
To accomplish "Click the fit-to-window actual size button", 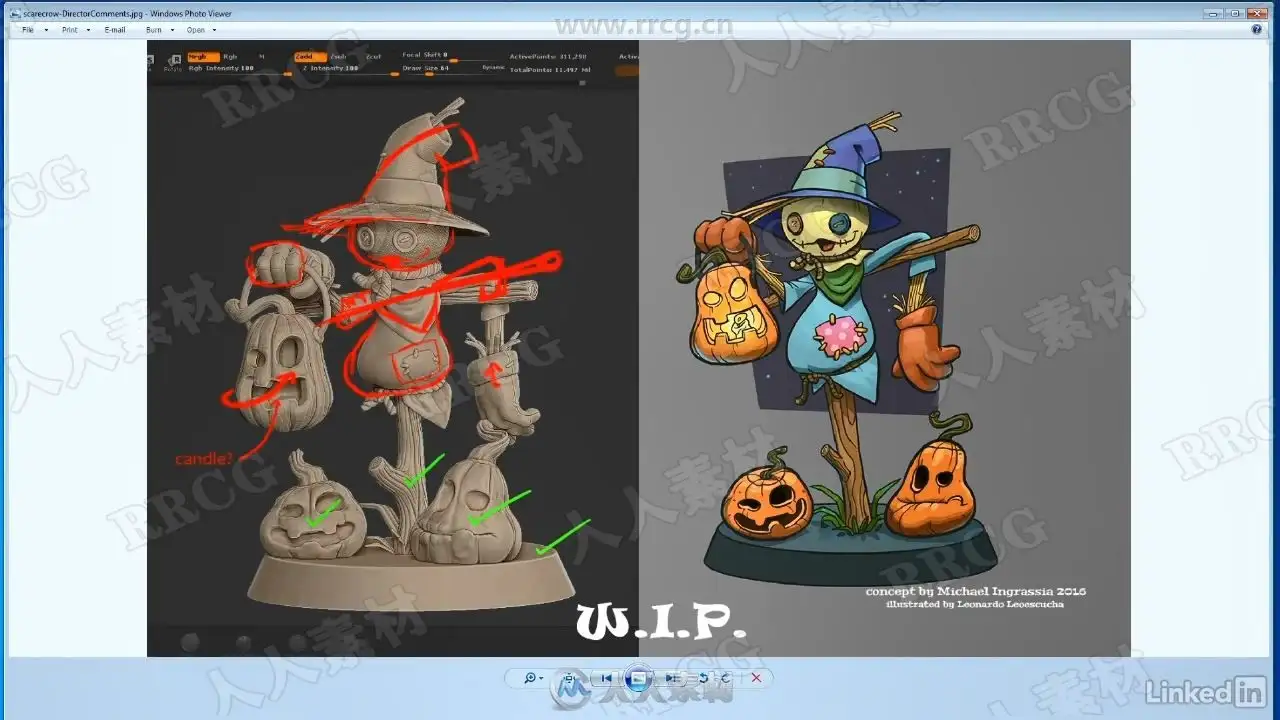I will click(570, 678).
